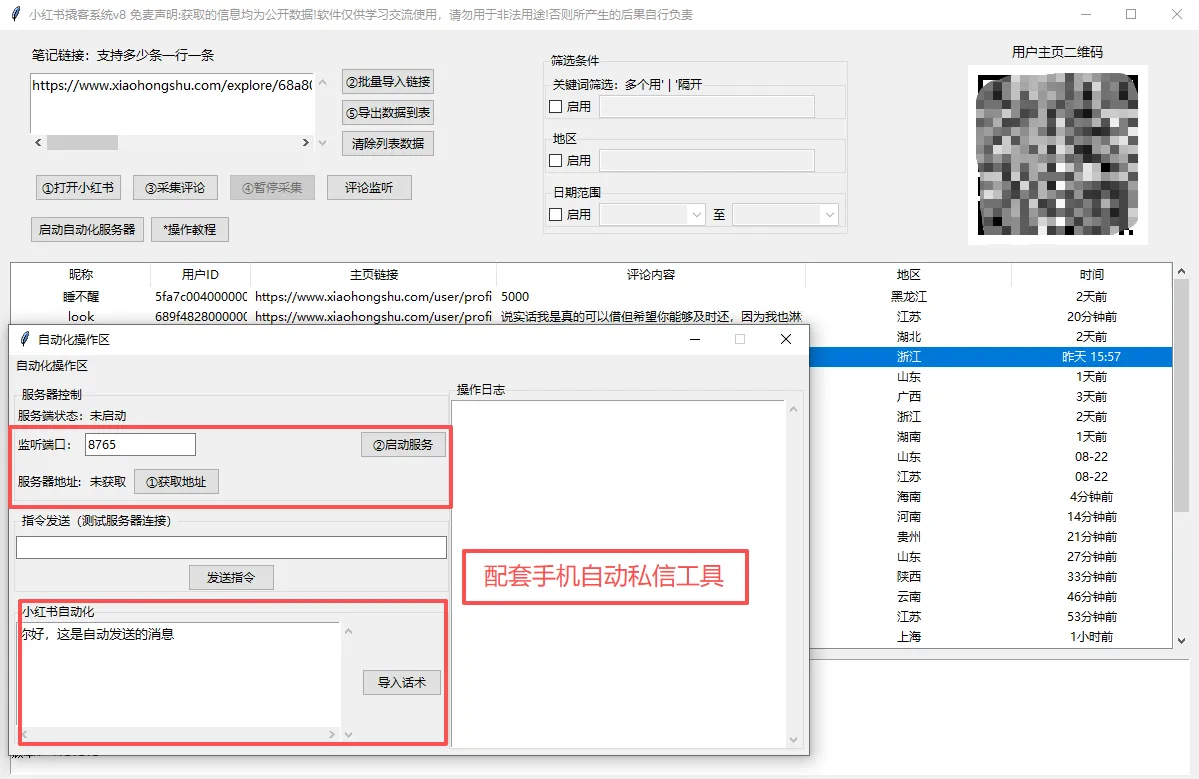Click the feather icon of 自动化操作区 window
The width and height of the screenshot is (1199, 779).
click(x=25, y=339)
